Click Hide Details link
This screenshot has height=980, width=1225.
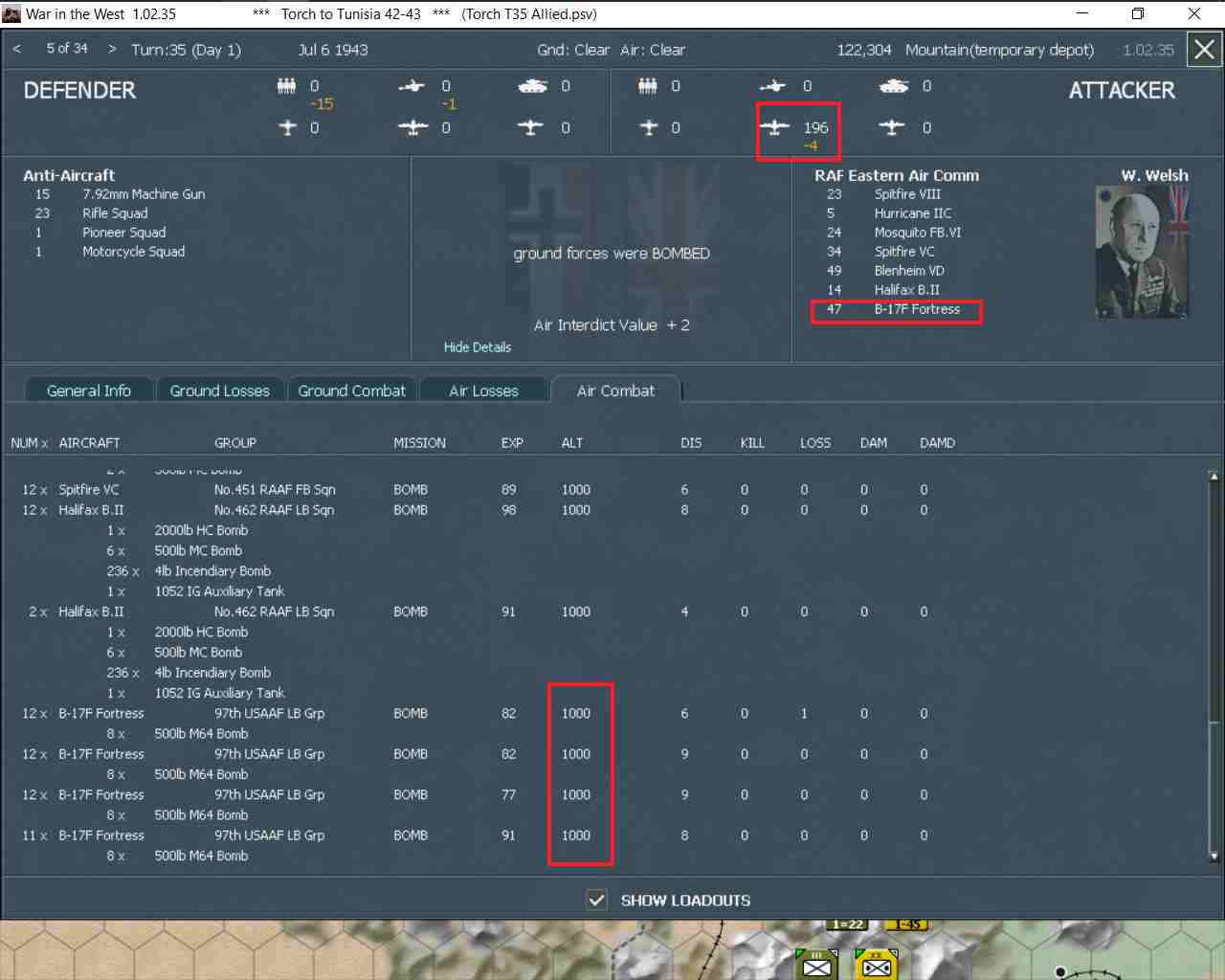(x=478, y=347)
